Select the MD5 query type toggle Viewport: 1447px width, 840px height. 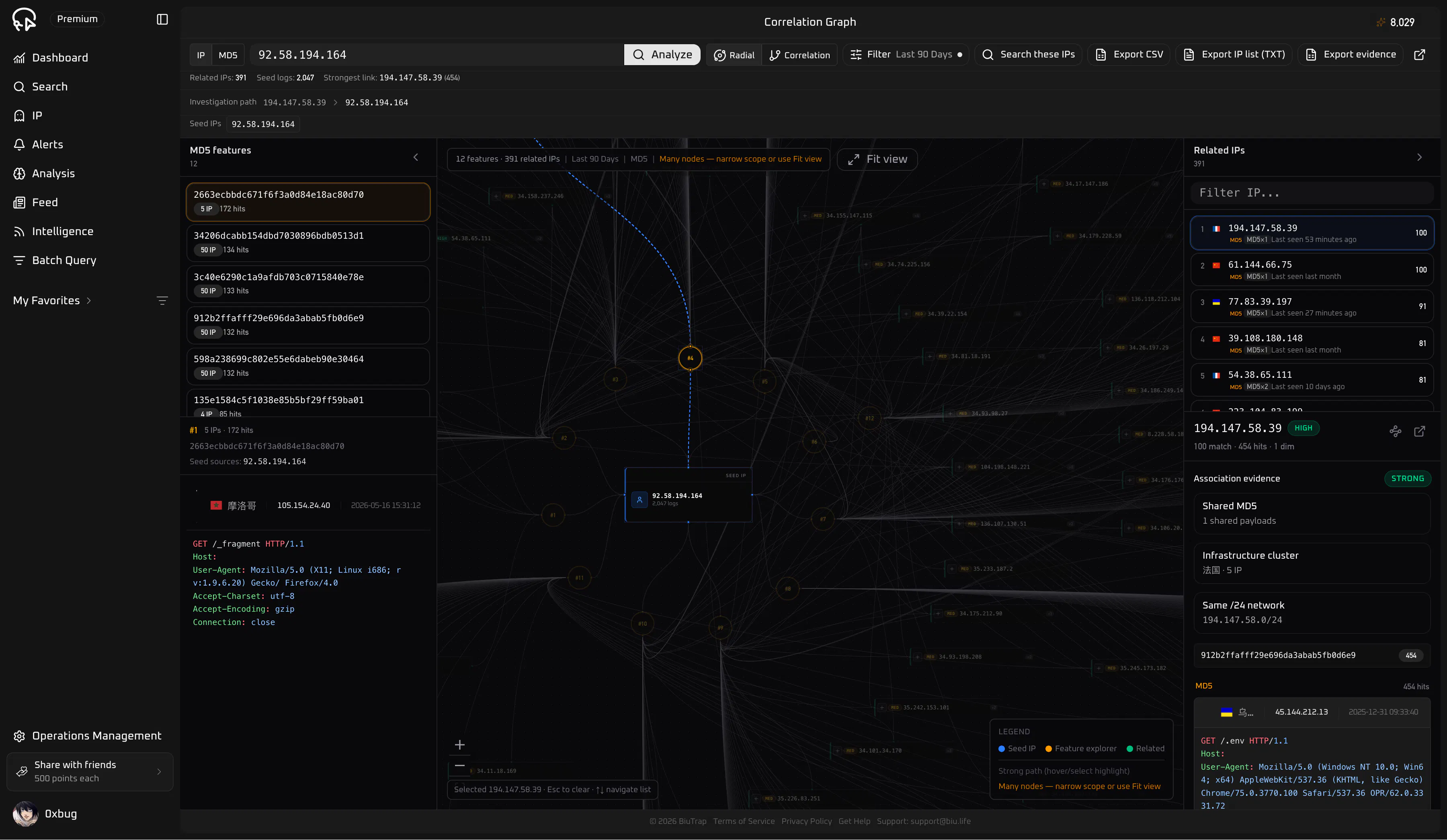tap(228, 55)
